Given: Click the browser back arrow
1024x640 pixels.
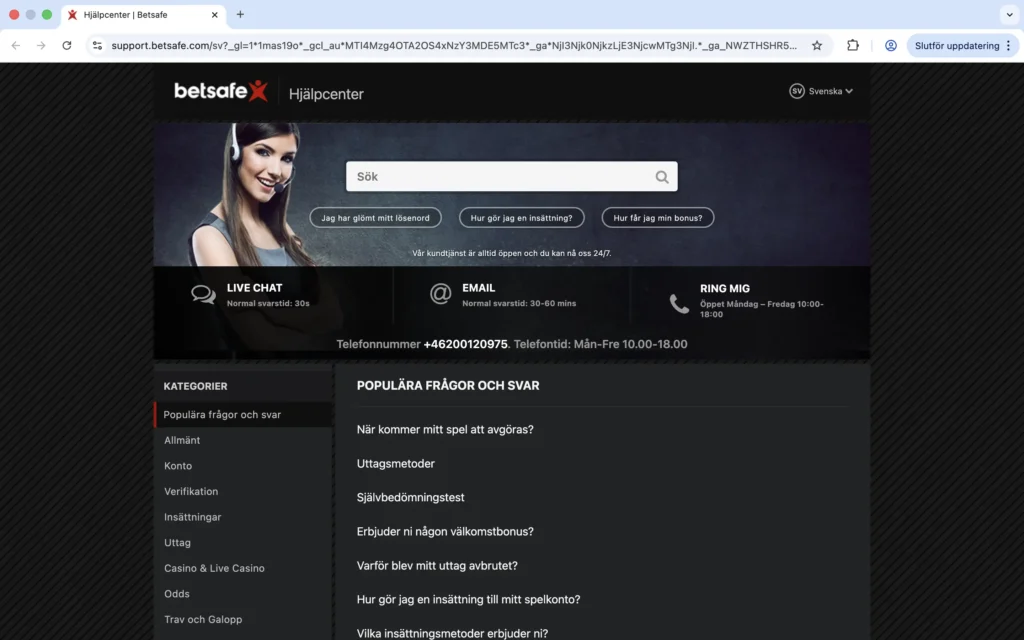Looking at the screenshot, I should point(15,45).
